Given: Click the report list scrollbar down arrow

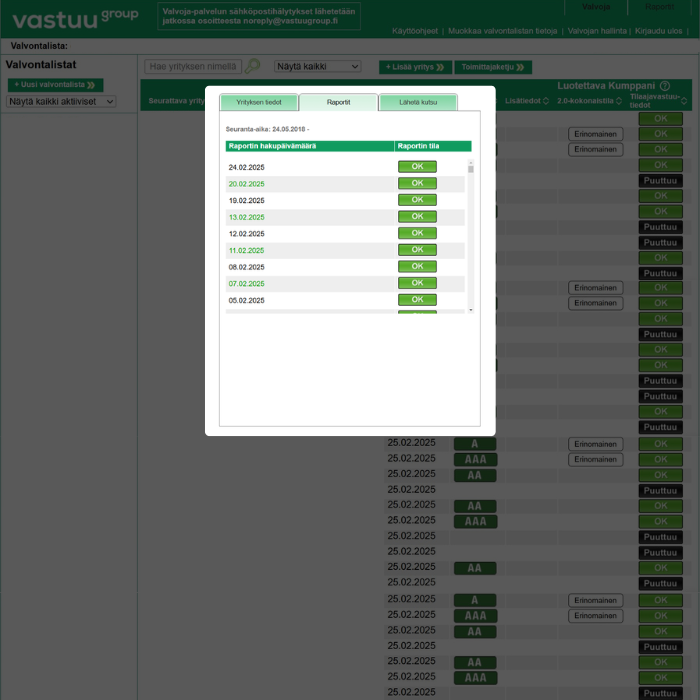Looking at the screenshot, I should tap(471, 310).
